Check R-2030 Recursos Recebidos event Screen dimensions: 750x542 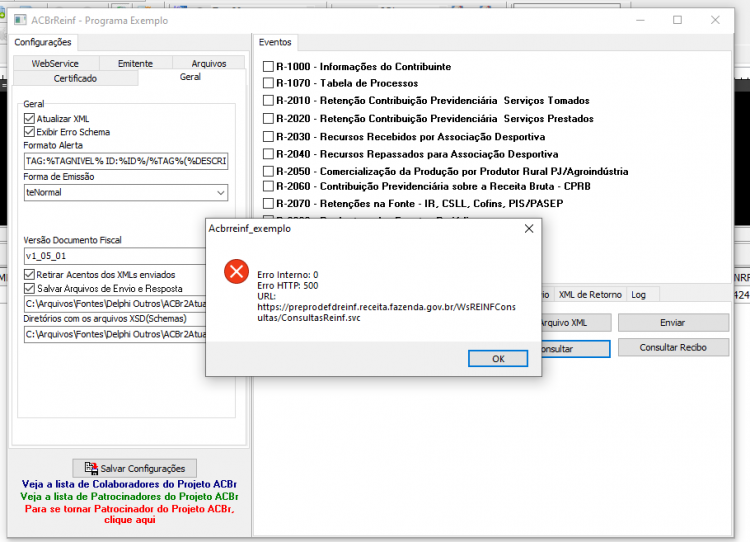(x=268, y=137)
